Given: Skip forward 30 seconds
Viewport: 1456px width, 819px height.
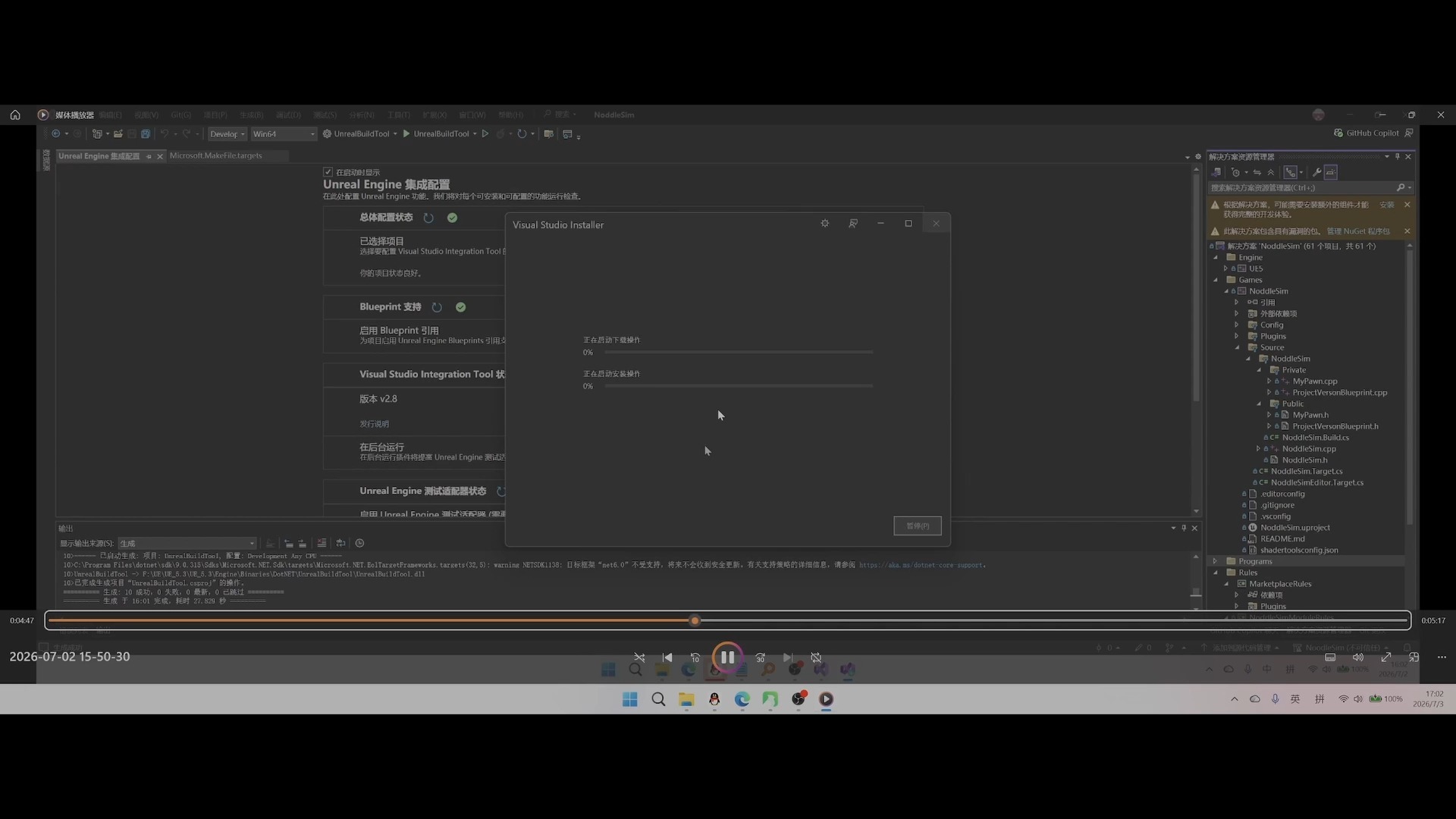Looking at the screenshot, I should 760,657.
